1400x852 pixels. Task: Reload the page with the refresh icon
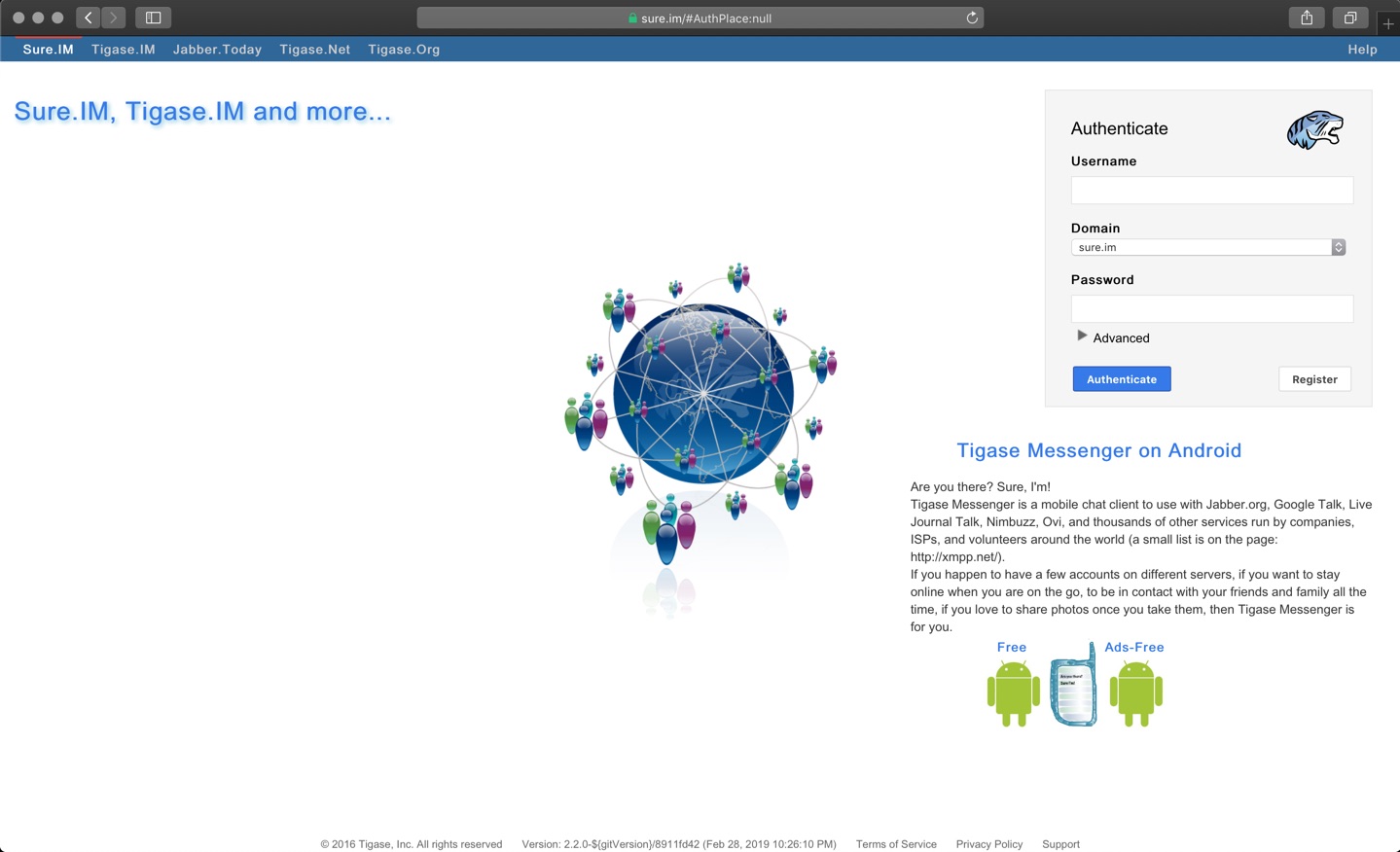[971, 18]
